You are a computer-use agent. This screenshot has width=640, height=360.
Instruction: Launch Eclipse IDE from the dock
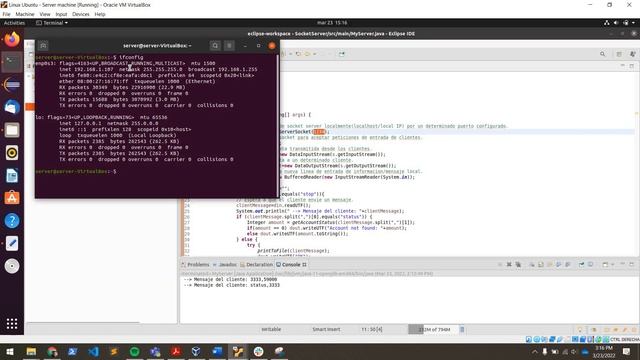(x=12, y=85)
